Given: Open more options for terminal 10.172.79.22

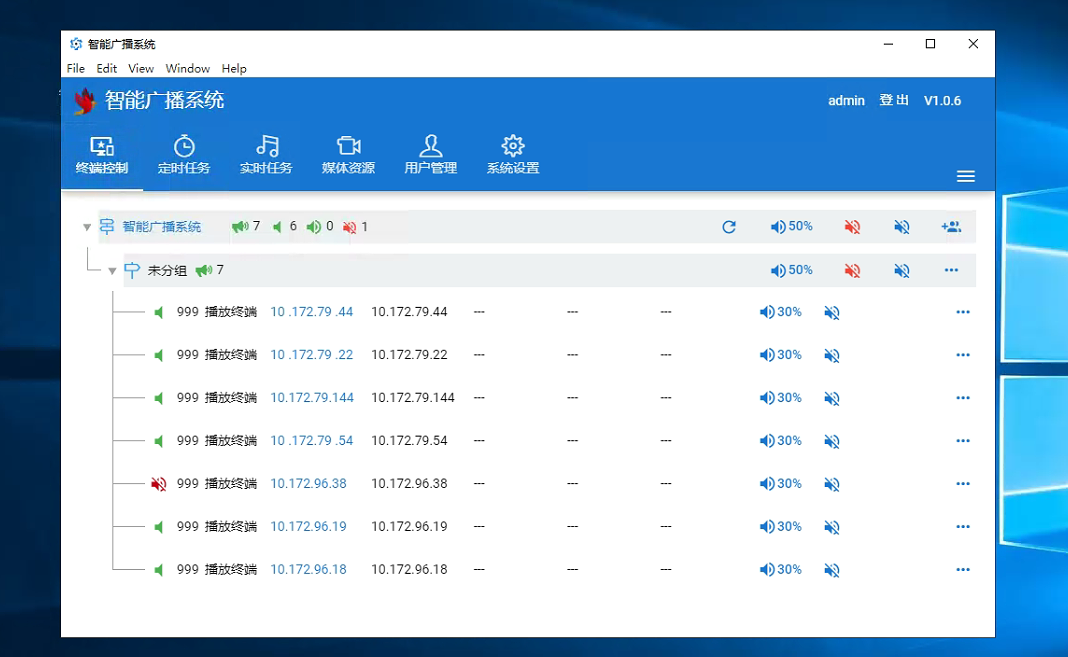Looking at the screenshot, I should coord(962,355).
